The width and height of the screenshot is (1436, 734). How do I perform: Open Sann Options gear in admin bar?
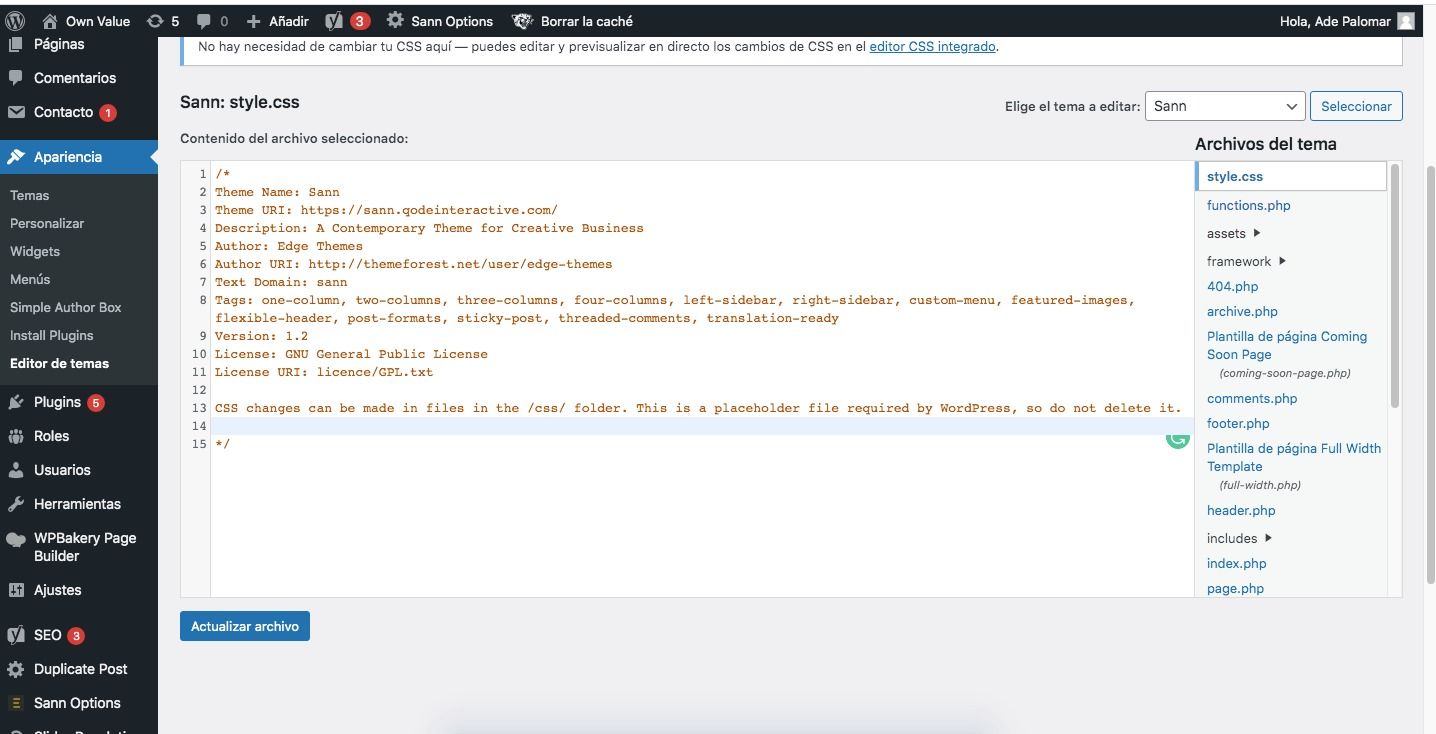click(395, 21)
